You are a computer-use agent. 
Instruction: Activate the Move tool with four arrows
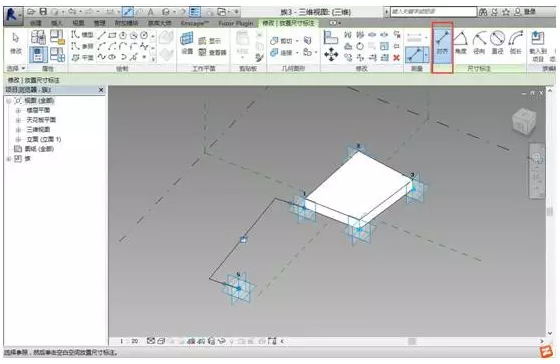331,55
